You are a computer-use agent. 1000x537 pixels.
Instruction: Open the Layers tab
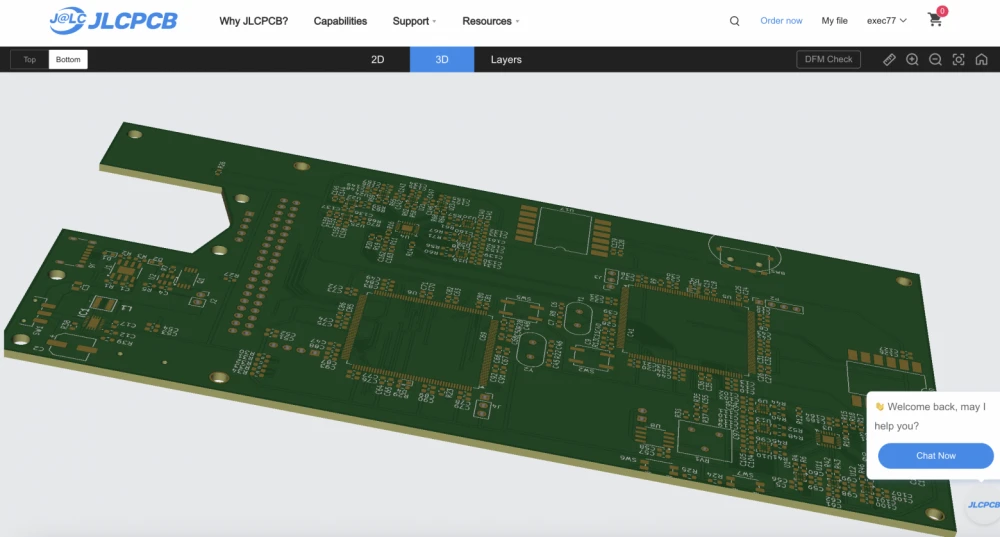tap(506, 60)
